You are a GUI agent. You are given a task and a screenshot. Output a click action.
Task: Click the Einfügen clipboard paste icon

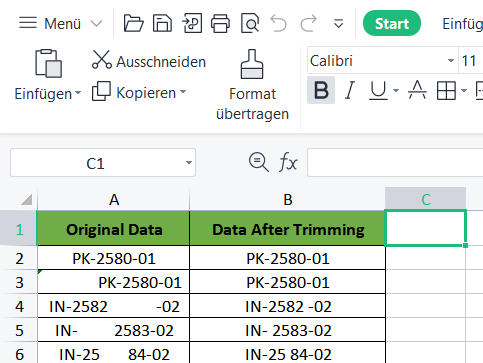pos(49,63)
